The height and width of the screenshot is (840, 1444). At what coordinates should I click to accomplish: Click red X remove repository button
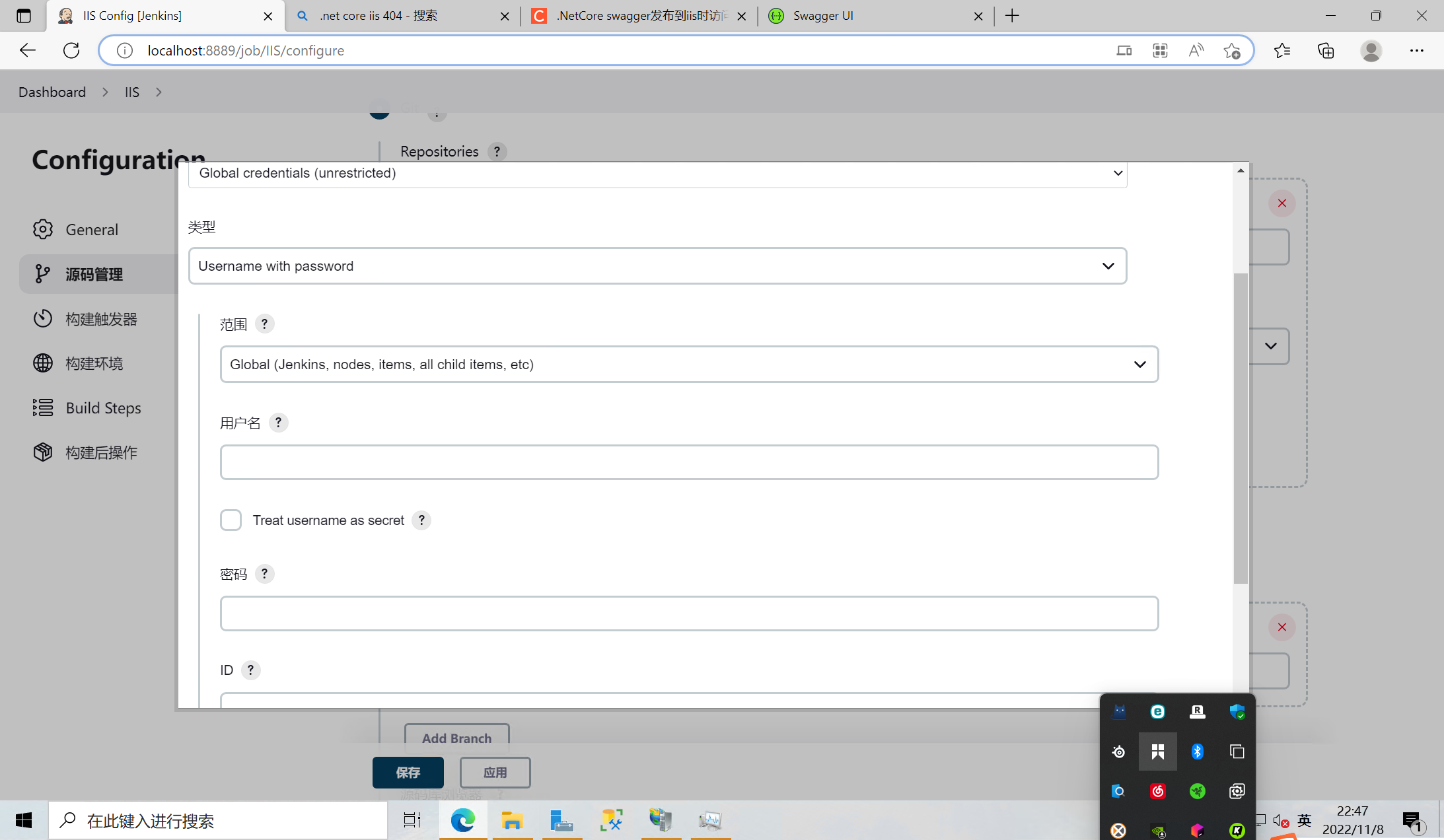pyautogui.click(x=1282, y=203)
